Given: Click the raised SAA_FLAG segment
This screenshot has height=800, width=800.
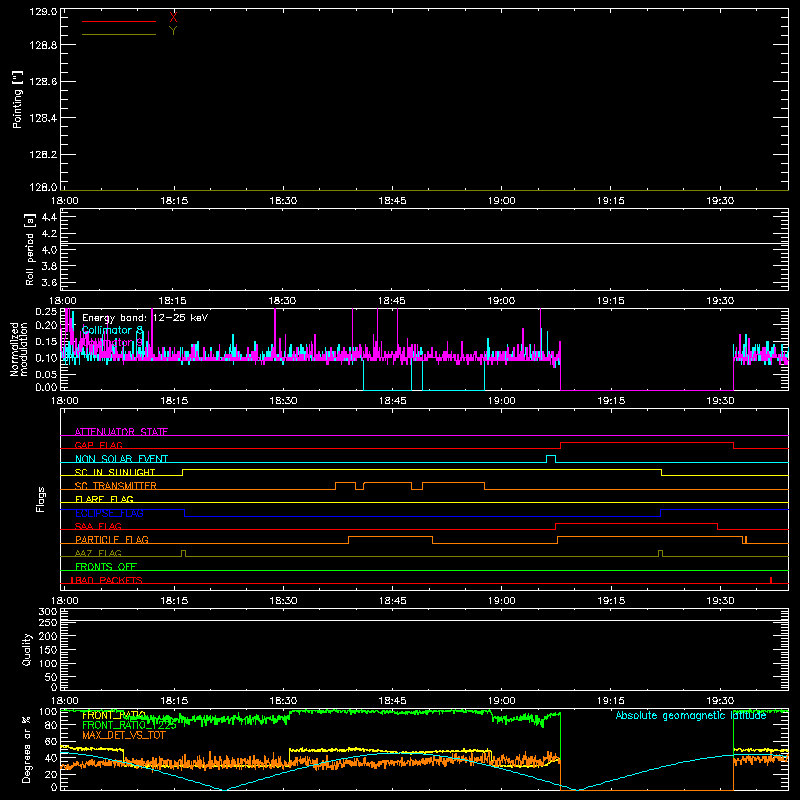Looking at the screenshot, I should (x=637, y=523).
